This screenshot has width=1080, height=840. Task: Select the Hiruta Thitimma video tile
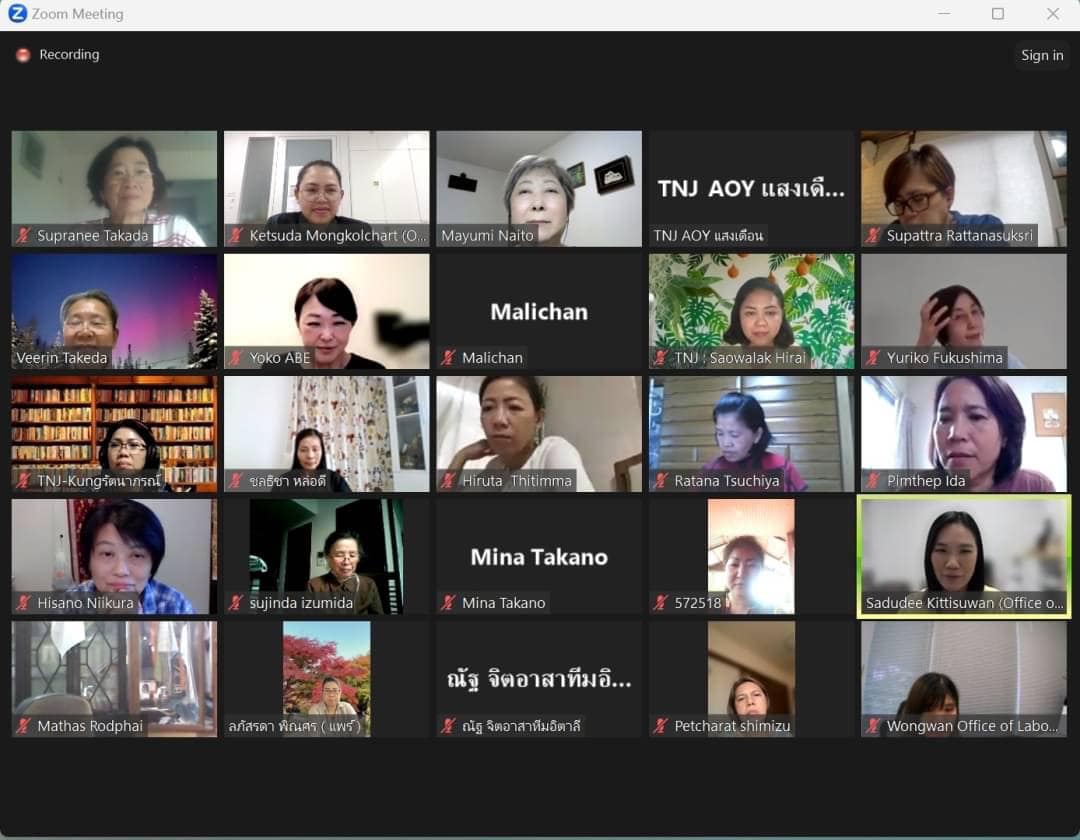pos(539,434)
